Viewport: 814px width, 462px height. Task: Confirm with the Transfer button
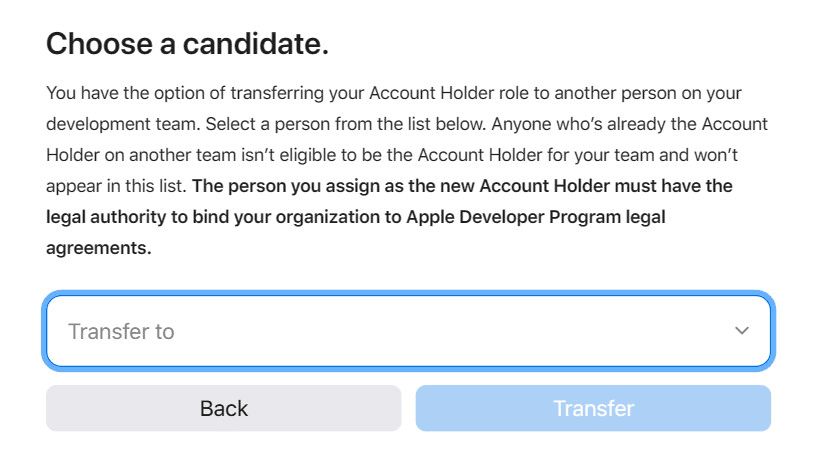593,408
